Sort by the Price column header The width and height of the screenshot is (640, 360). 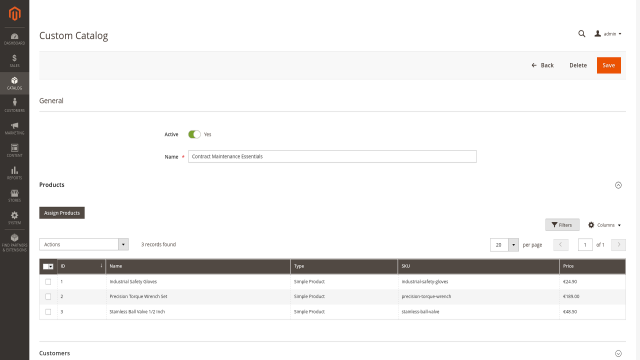tap(592, 266)
